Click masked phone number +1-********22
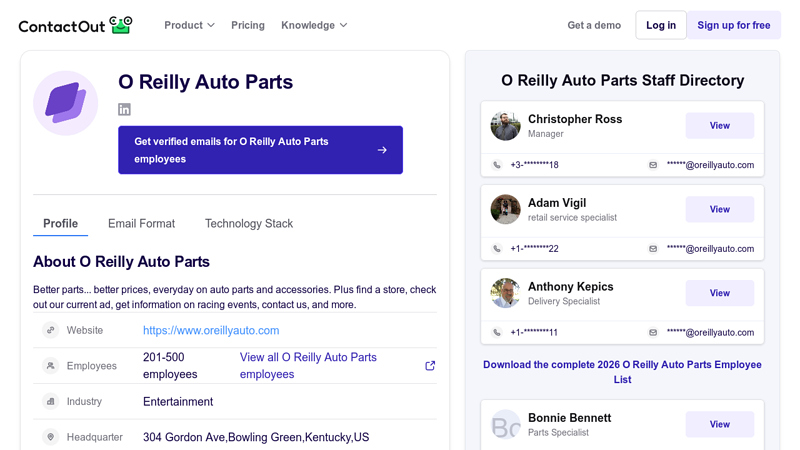This screenshot has width=800, height=450. click(534, 248)
